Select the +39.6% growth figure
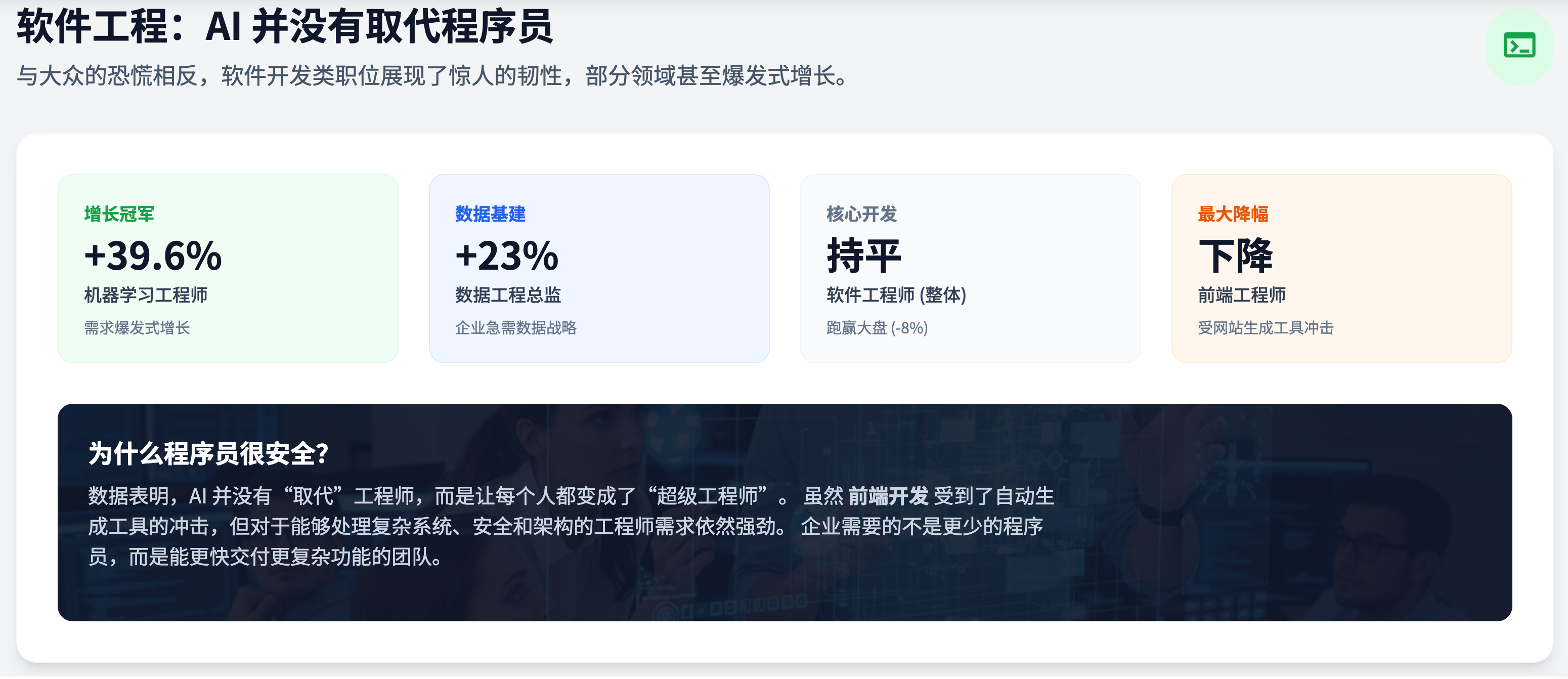This screenshot has width=1568, height=679. click(x=153, y=256)
